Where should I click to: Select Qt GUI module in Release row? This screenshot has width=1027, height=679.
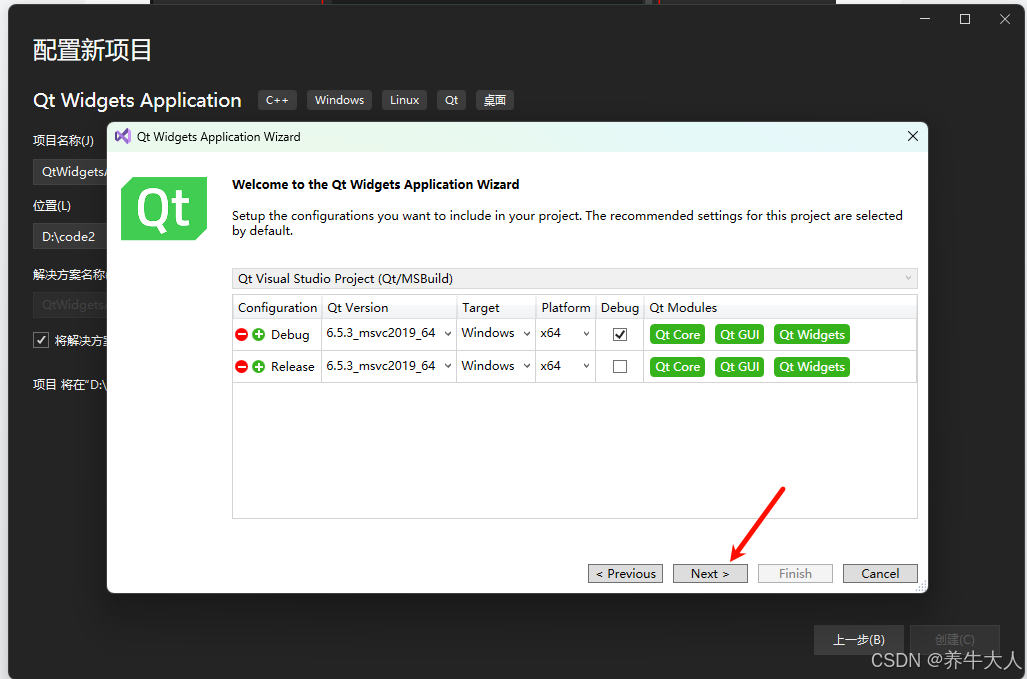tap(739, 367)
